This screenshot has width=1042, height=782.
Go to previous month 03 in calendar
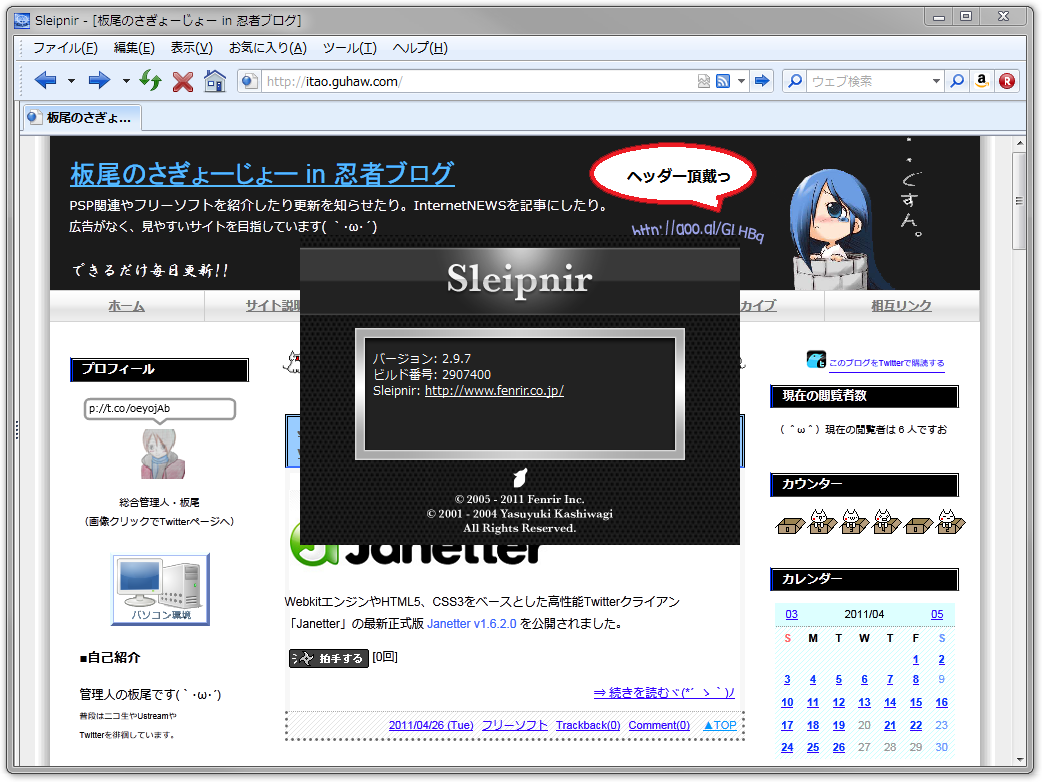point(791,614)
